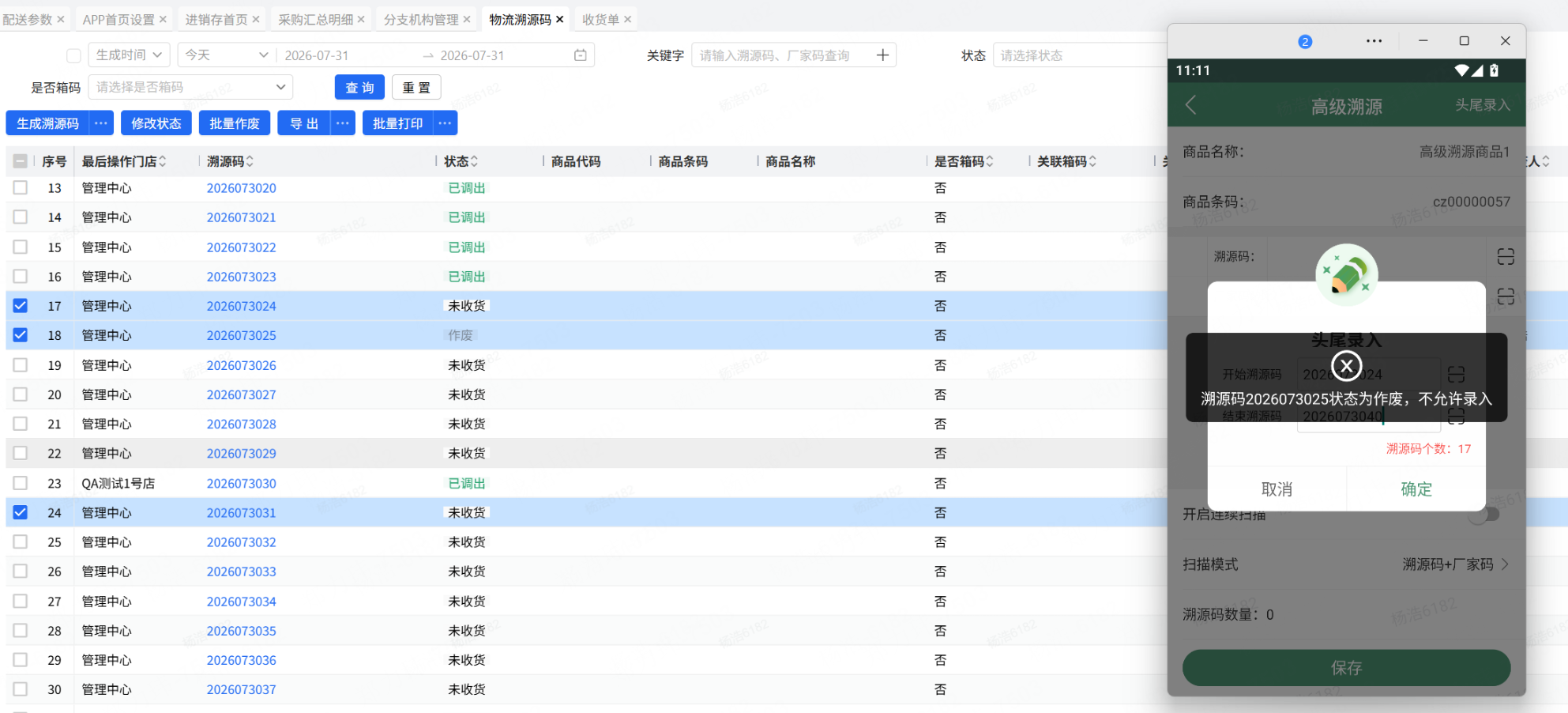Image resolution: width=1568 pixels, height=713 pixels.
Task: Uncheck the row 17 checkbox
Action: click(21, 305)
